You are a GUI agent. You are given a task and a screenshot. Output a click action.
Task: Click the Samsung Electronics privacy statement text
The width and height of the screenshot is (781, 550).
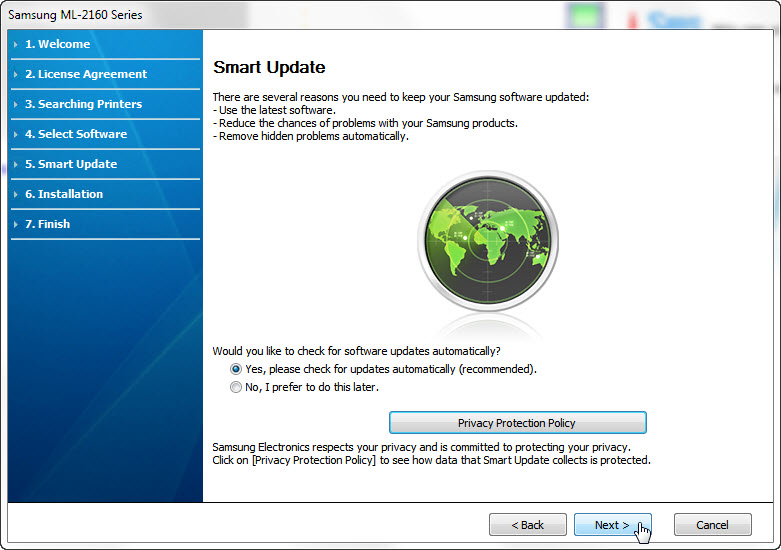pos(421,447)
